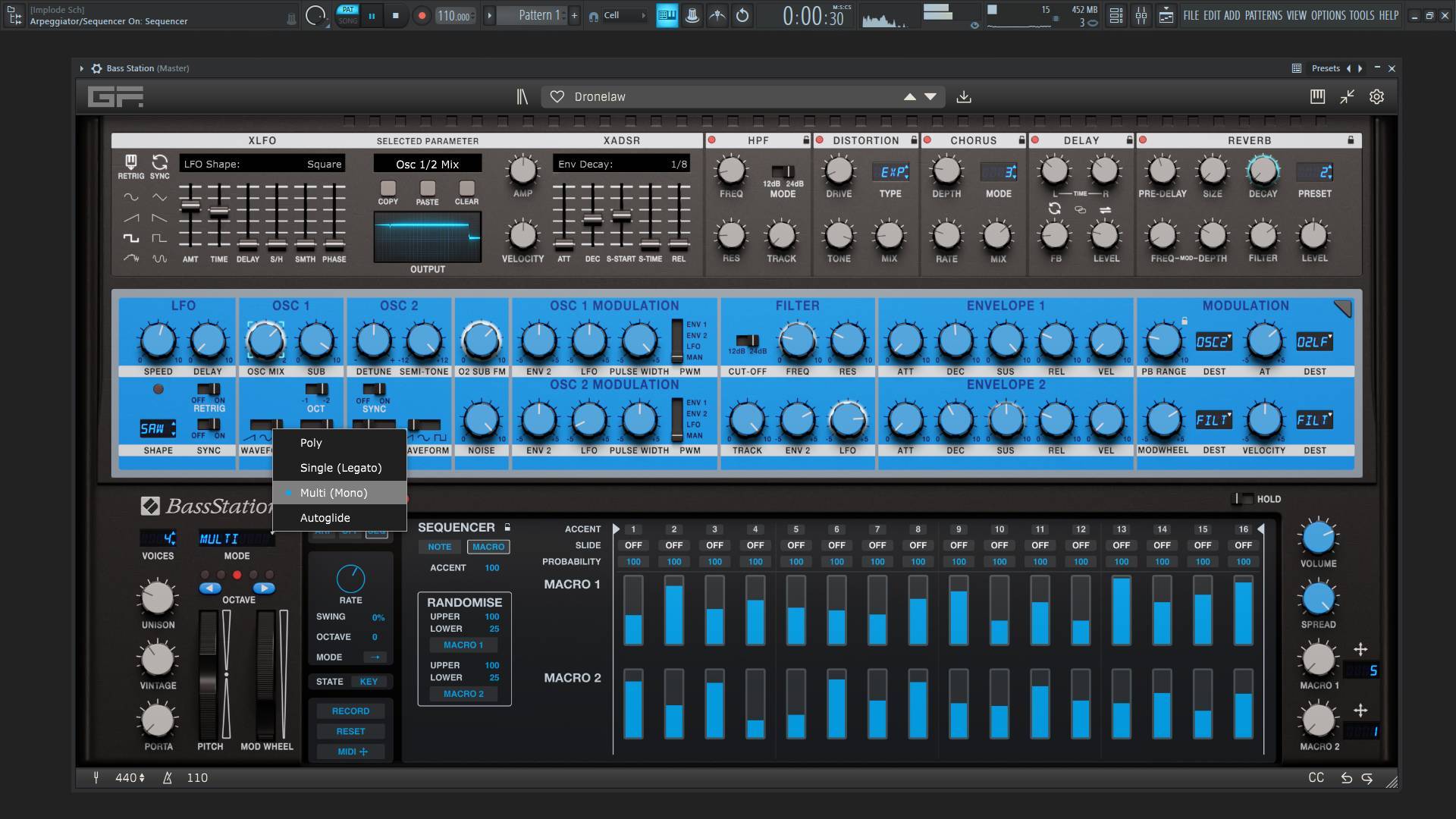Viewport: 1456px width, 819px height.
Task: Click the Randomise MACRO 1 button
Action: [x=463, y=645]
